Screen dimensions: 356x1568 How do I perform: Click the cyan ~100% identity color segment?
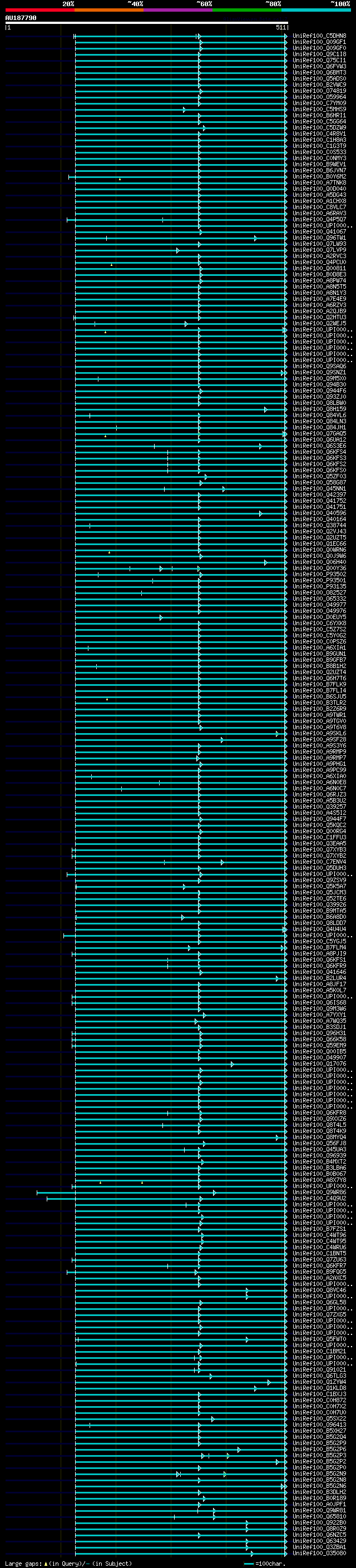click(x=316, y=10)
